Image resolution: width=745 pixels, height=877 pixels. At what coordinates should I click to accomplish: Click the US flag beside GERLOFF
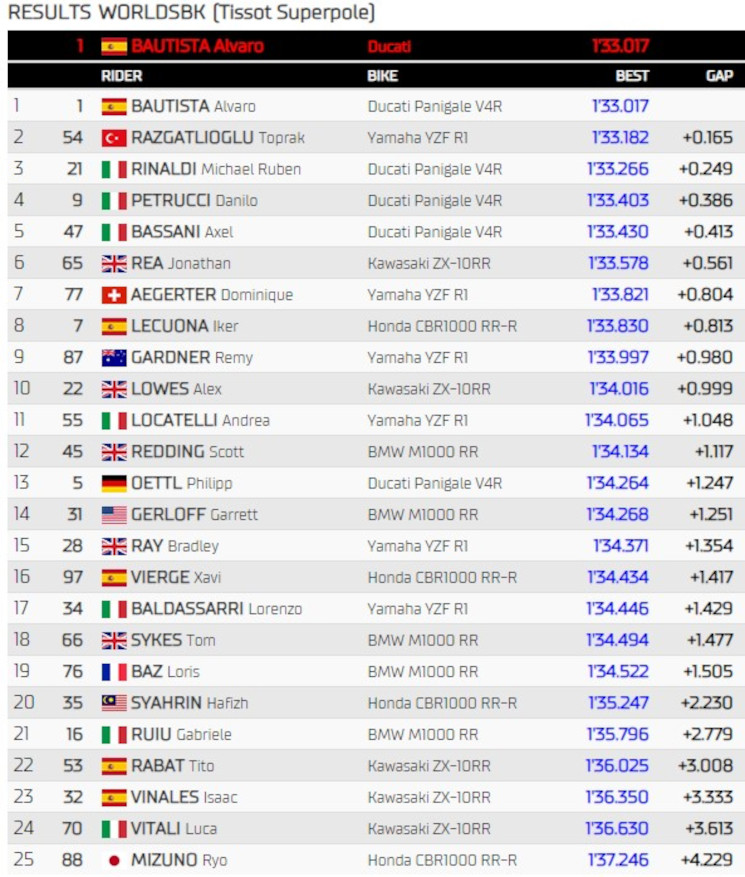114,515
